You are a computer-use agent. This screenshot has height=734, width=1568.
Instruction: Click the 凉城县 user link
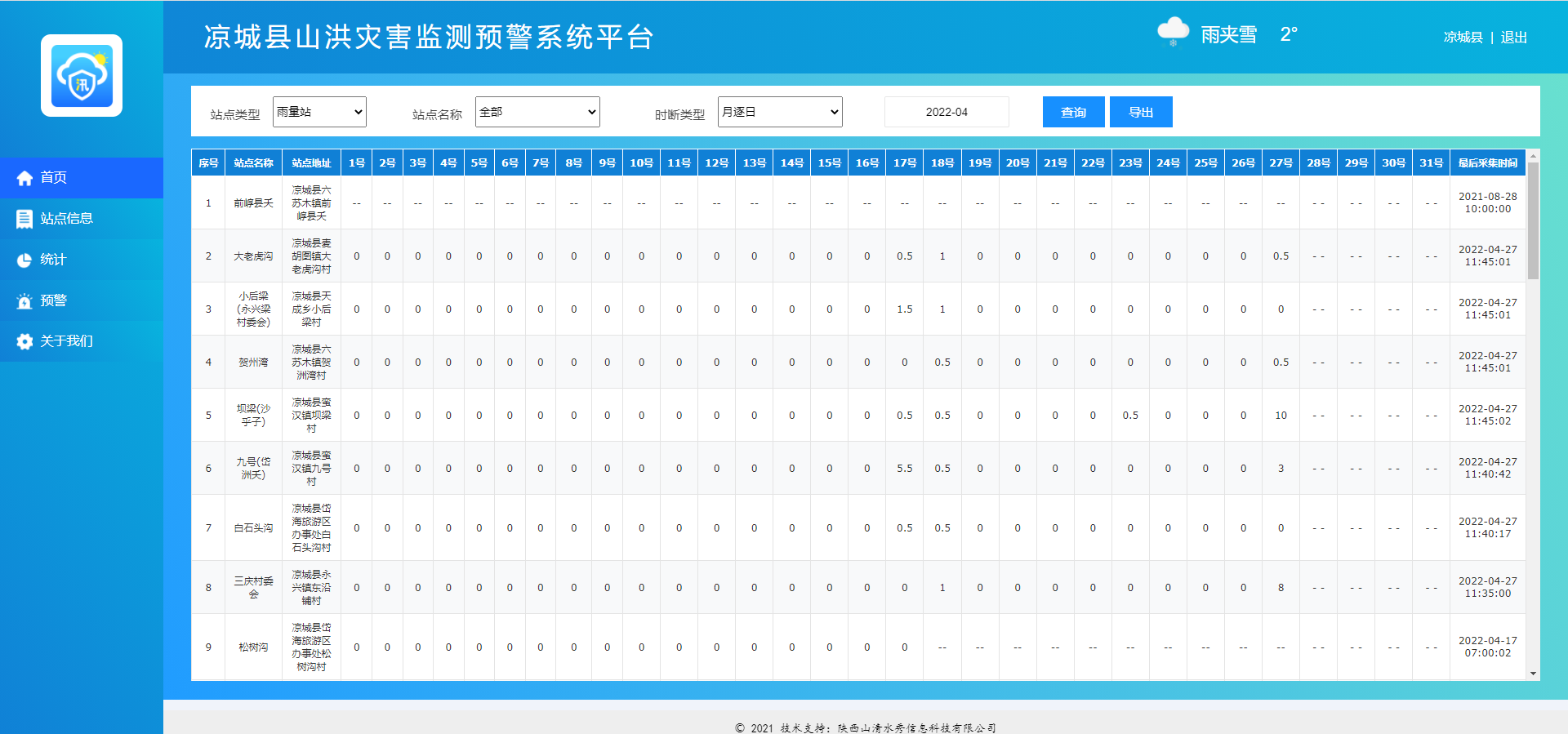point(1463,38)
